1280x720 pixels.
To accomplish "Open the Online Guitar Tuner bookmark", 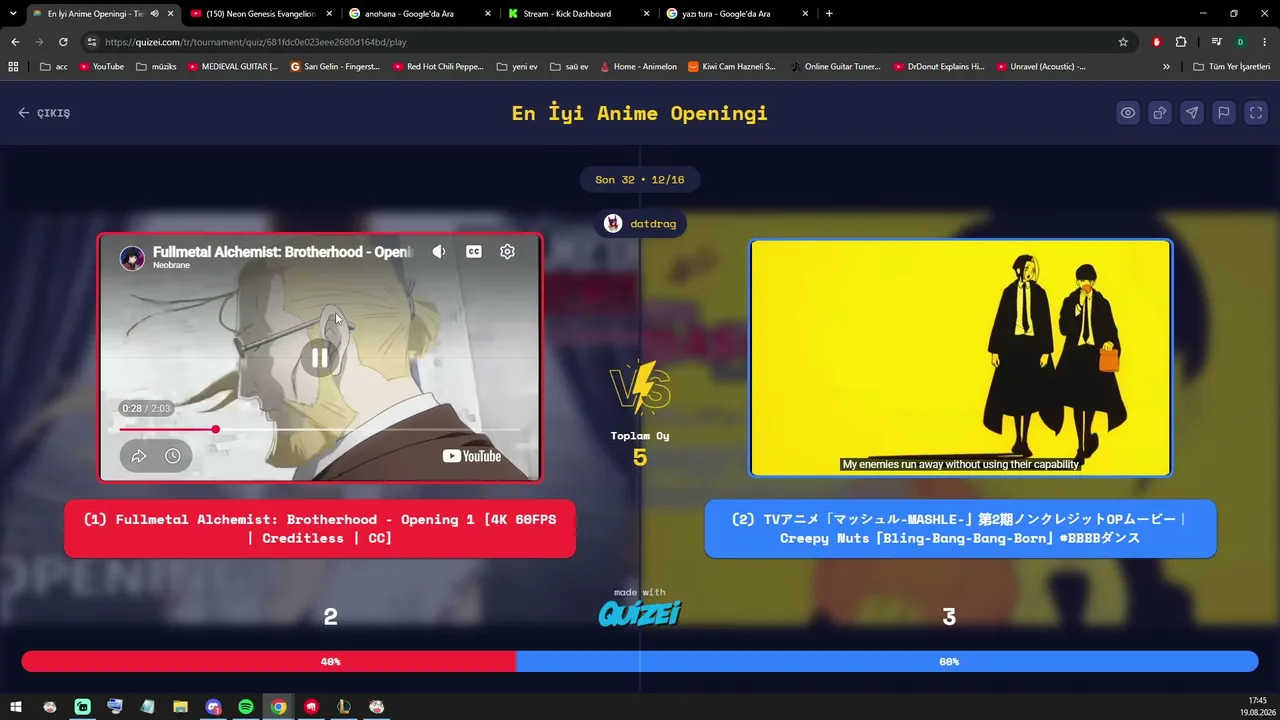I will point(835,67).
